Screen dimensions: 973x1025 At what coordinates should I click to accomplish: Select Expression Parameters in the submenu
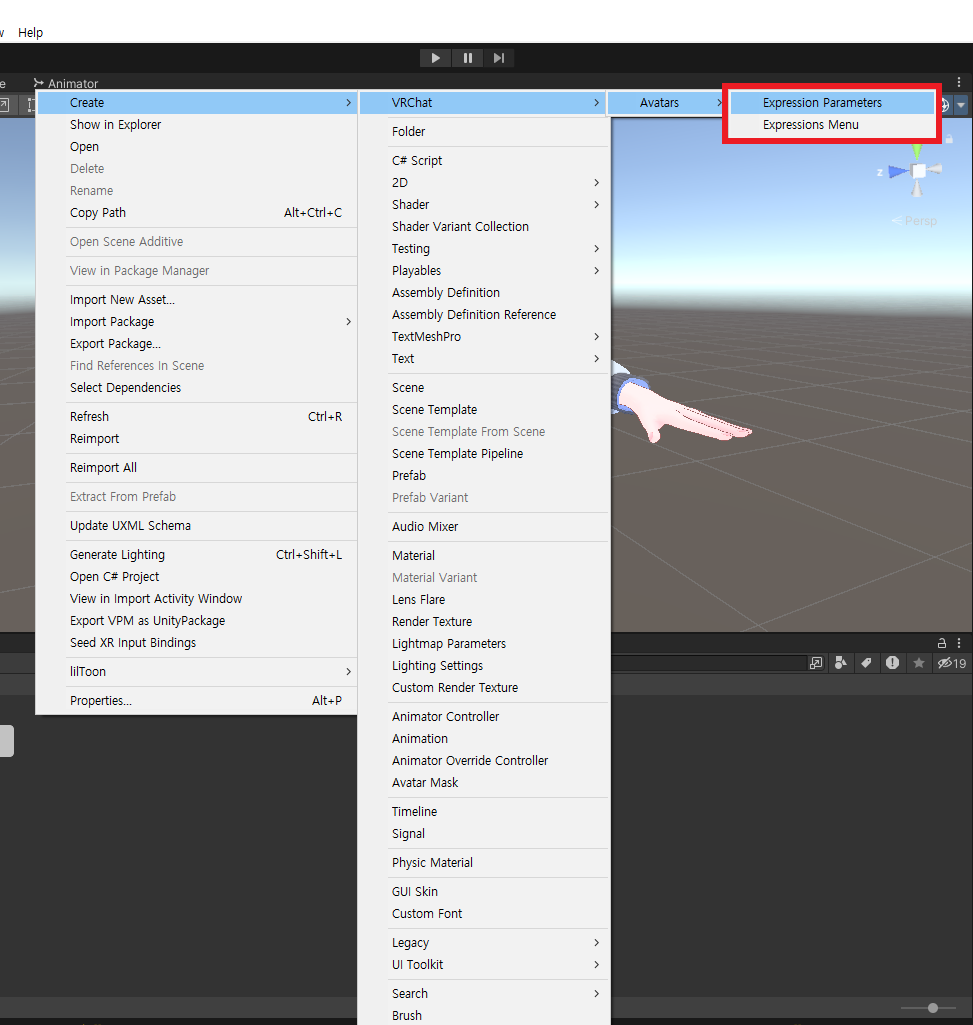click(x=832, y=103)
